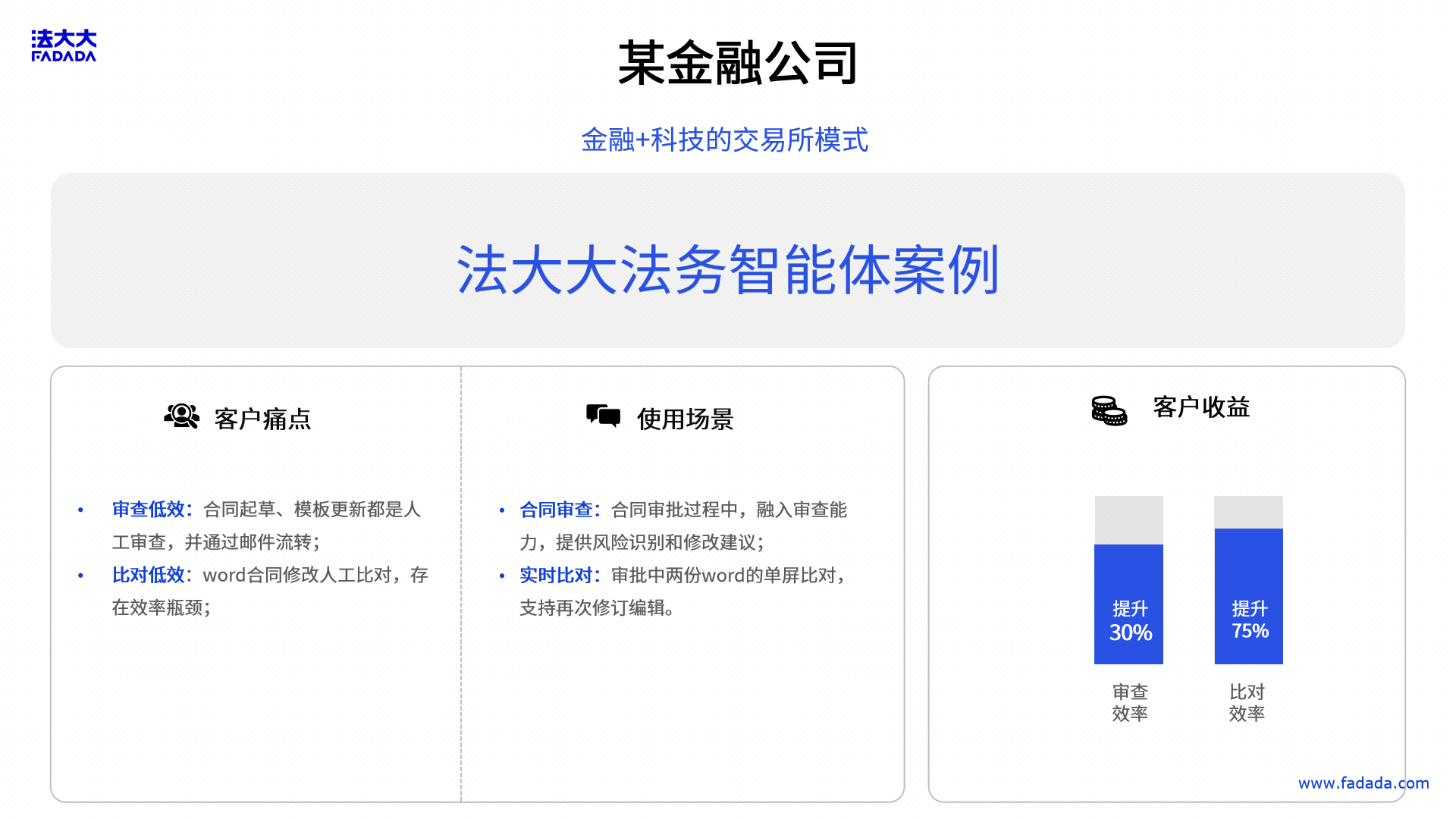
Task: Click the 实时比对 bullet label
Action: pos(556,575)
